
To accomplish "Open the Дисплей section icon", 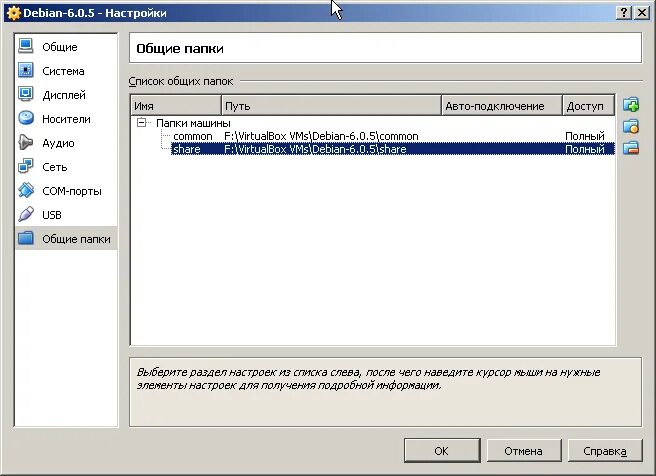I will click(x=26, y=94).
